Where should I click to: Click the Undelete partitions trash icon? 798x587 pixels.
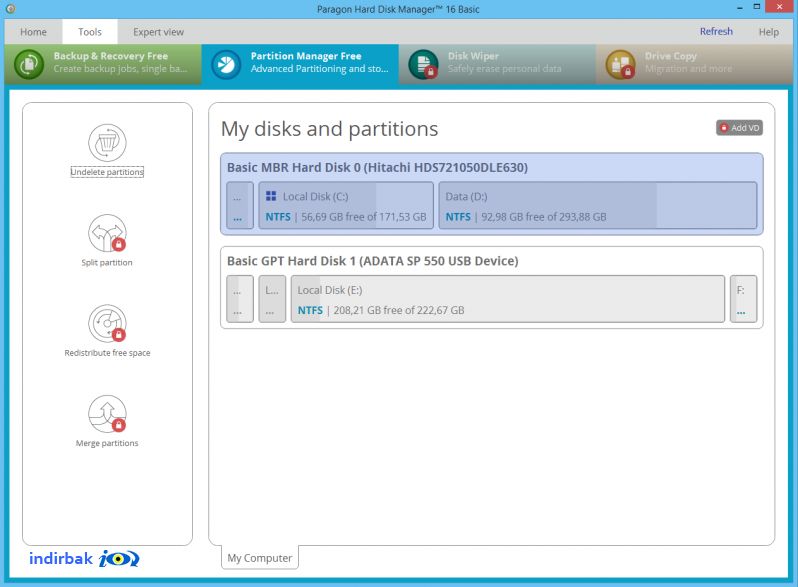[x=107, y=143]
